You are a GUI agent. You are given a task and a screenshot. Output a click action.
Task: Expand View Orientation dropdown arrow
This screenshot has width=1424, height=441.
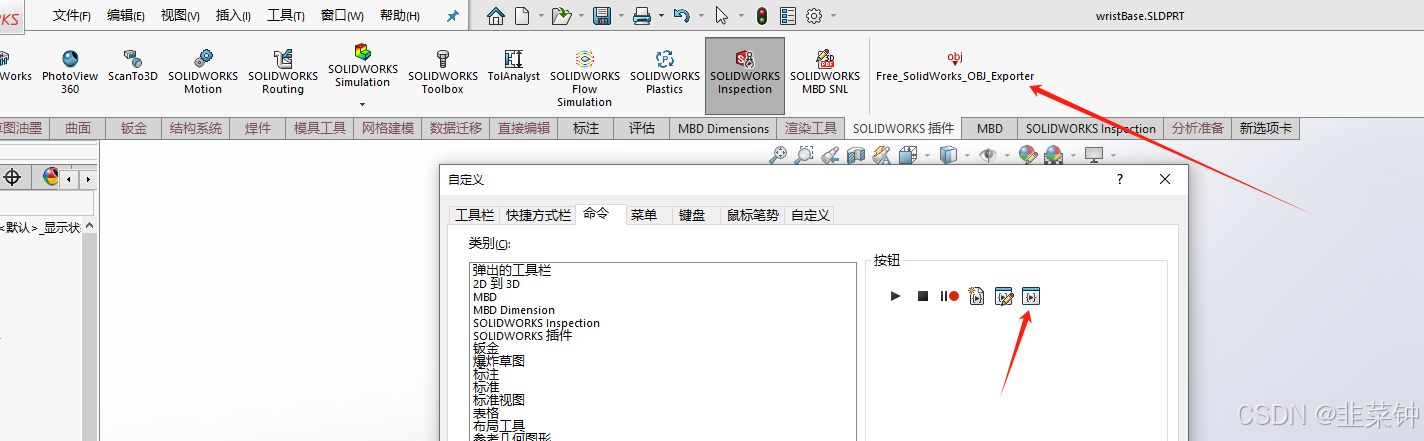[927, 156]
